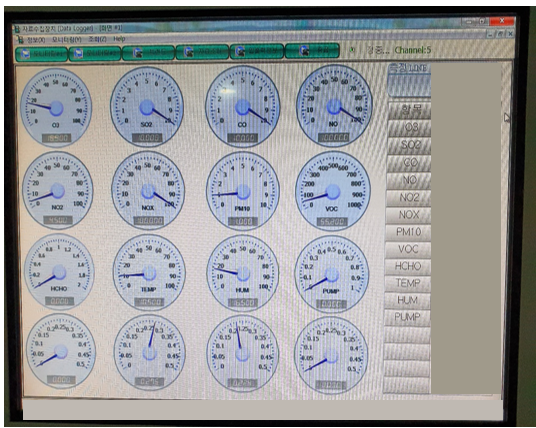Click the unlabeled gauge below the PUMP dial
The width and height of the screenshot is (536, 428).
331,355
